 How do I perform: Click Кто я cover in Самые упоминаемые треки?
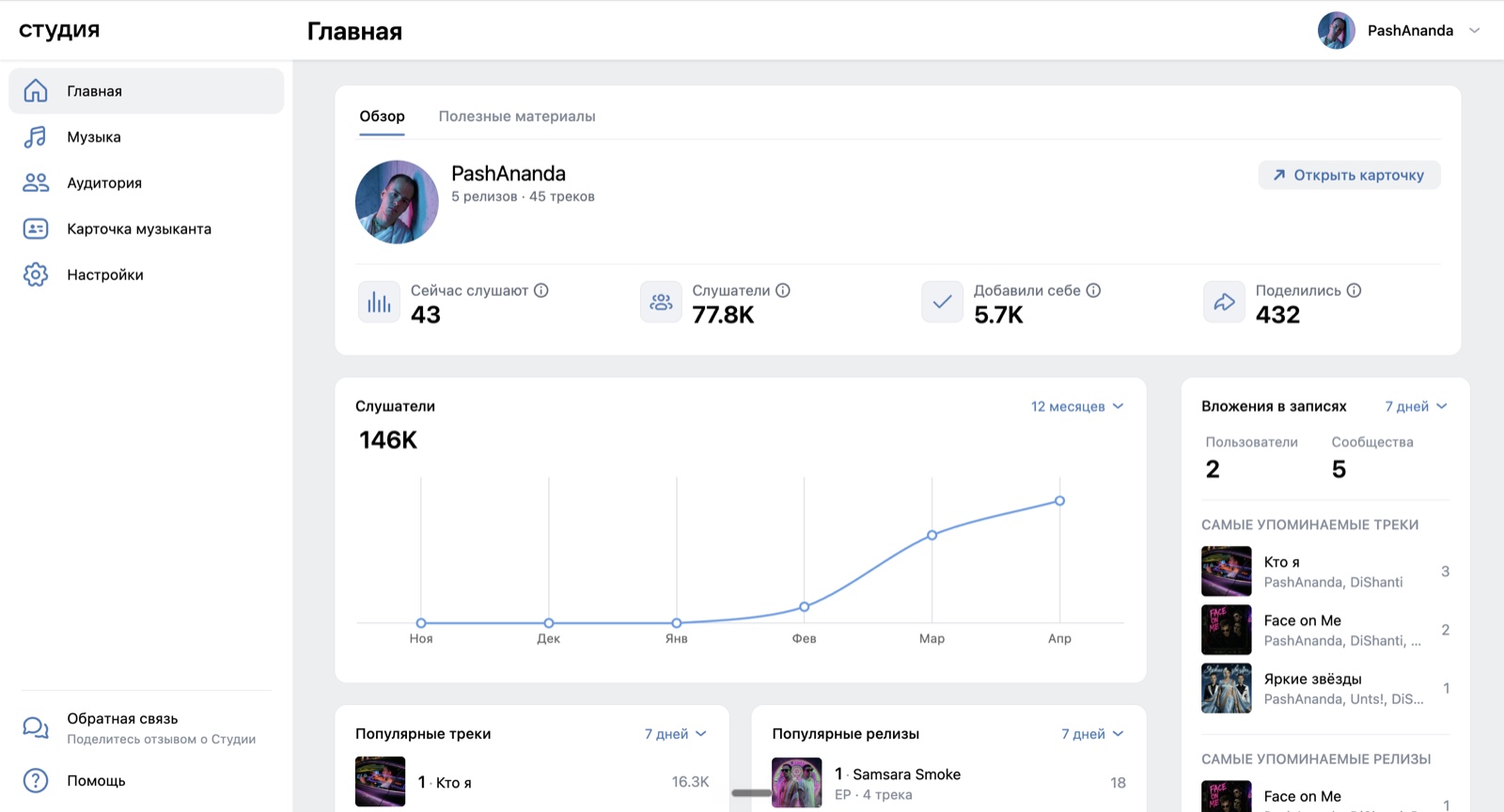coord(1227,571)
